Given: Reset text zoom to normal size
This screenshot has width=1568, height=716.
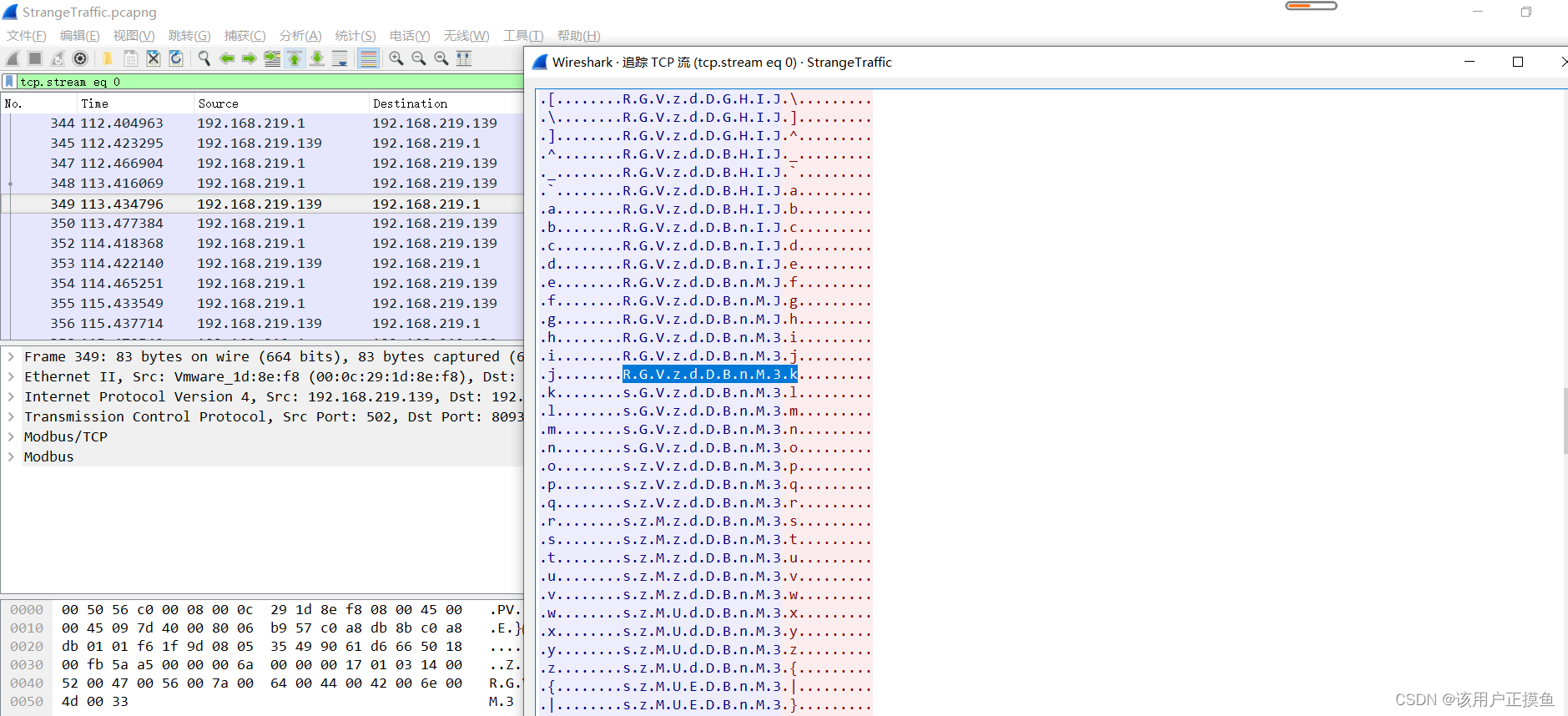Looking at the screenshot, I should pos(441,58).
